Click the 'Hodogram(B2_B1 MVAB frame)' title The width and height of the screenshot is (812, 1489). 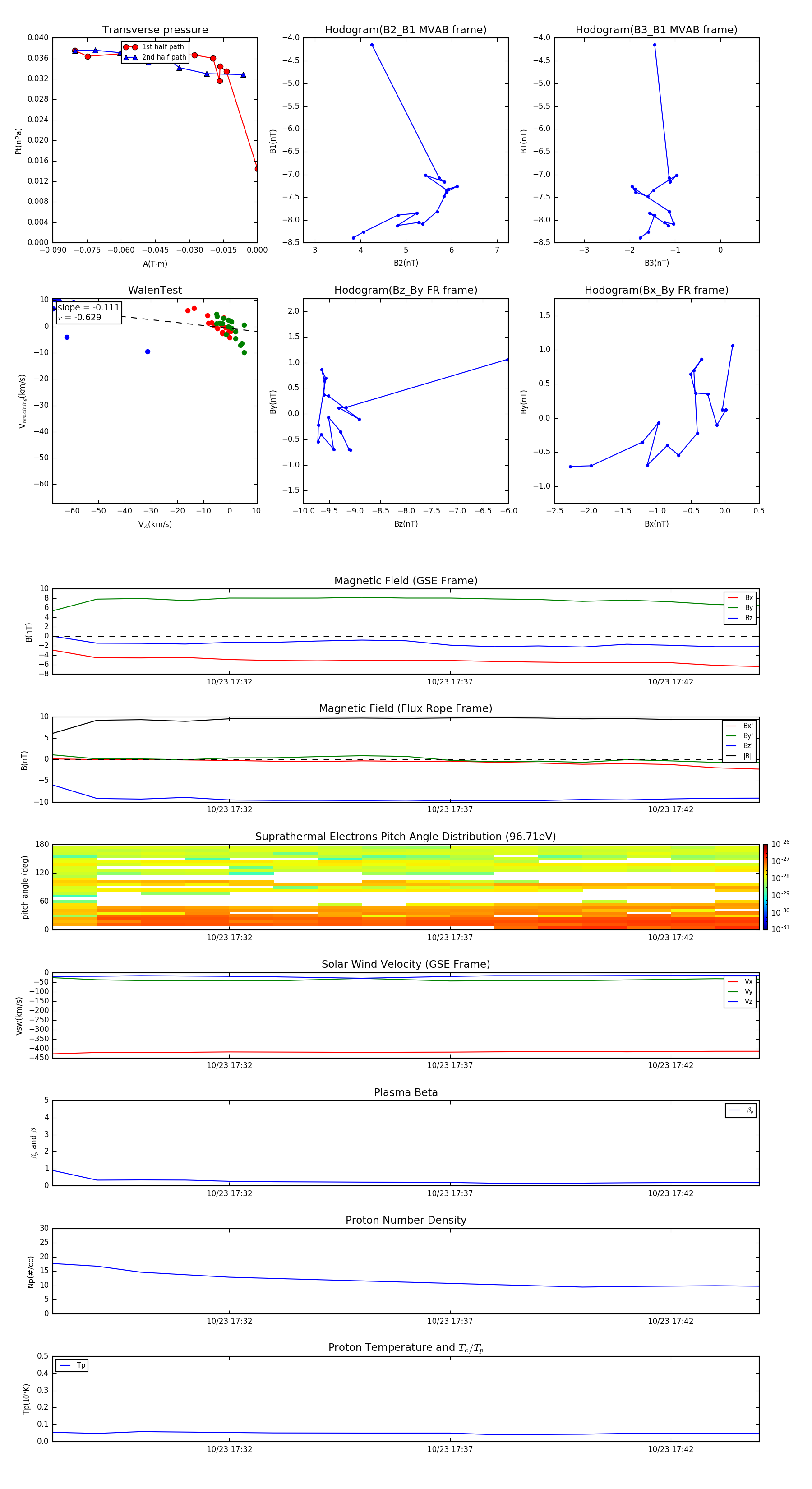pos(406,30)
